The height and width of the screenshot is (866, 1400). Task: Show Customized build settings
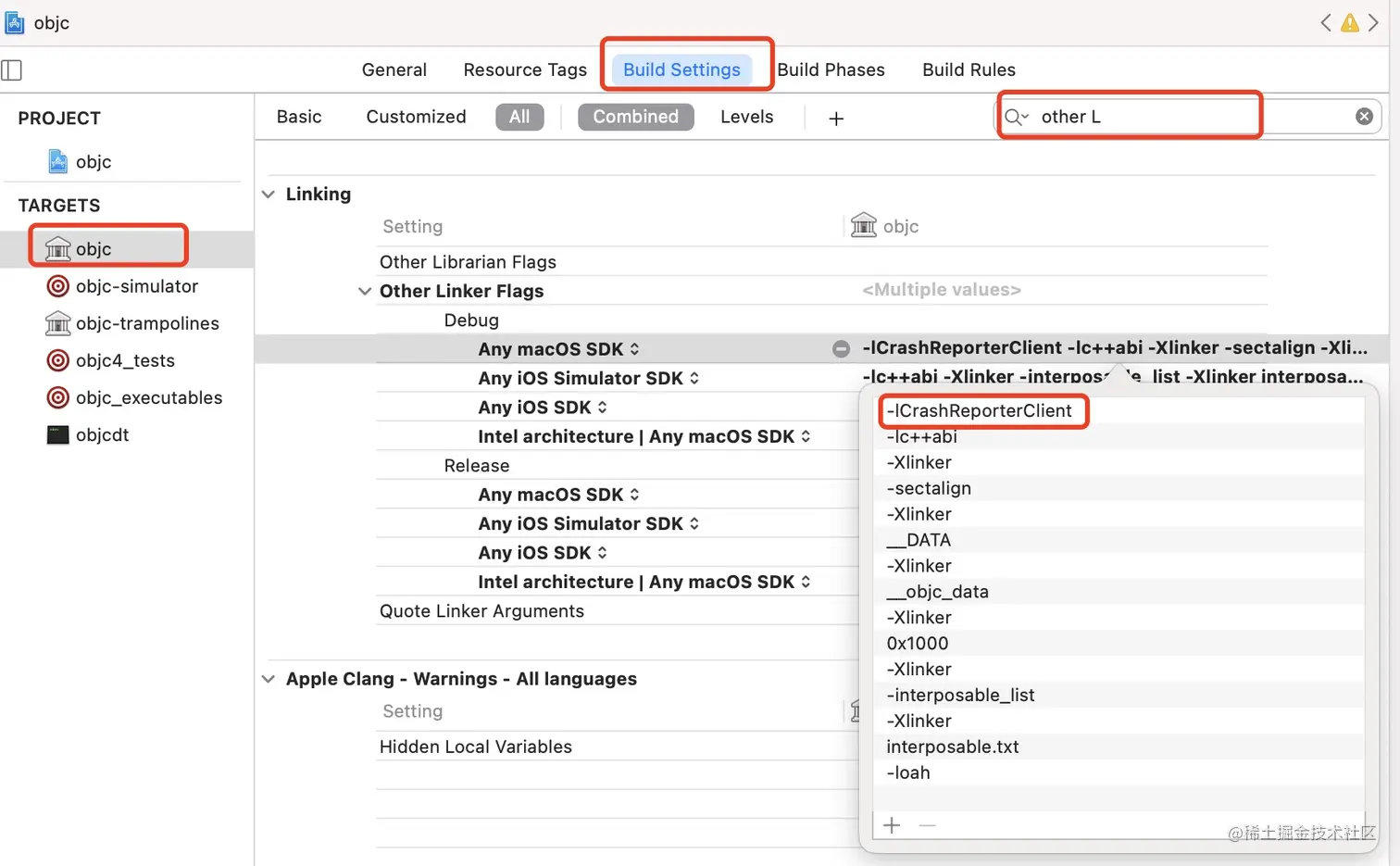tap(416, 117)
